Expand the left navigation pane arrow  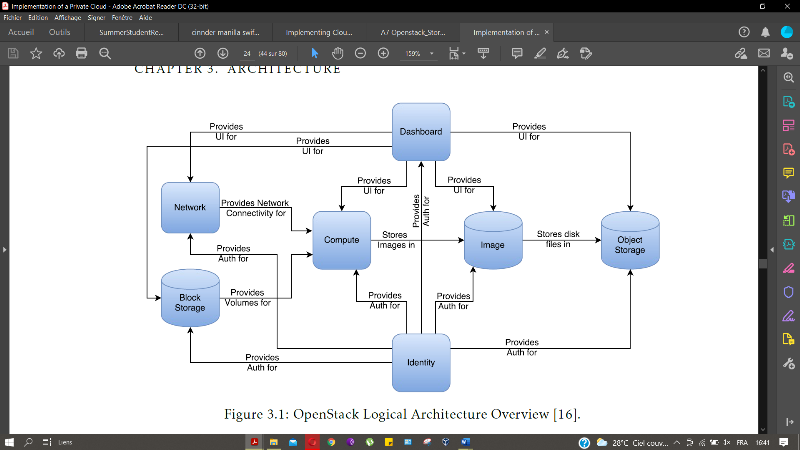tap(4, 249)
